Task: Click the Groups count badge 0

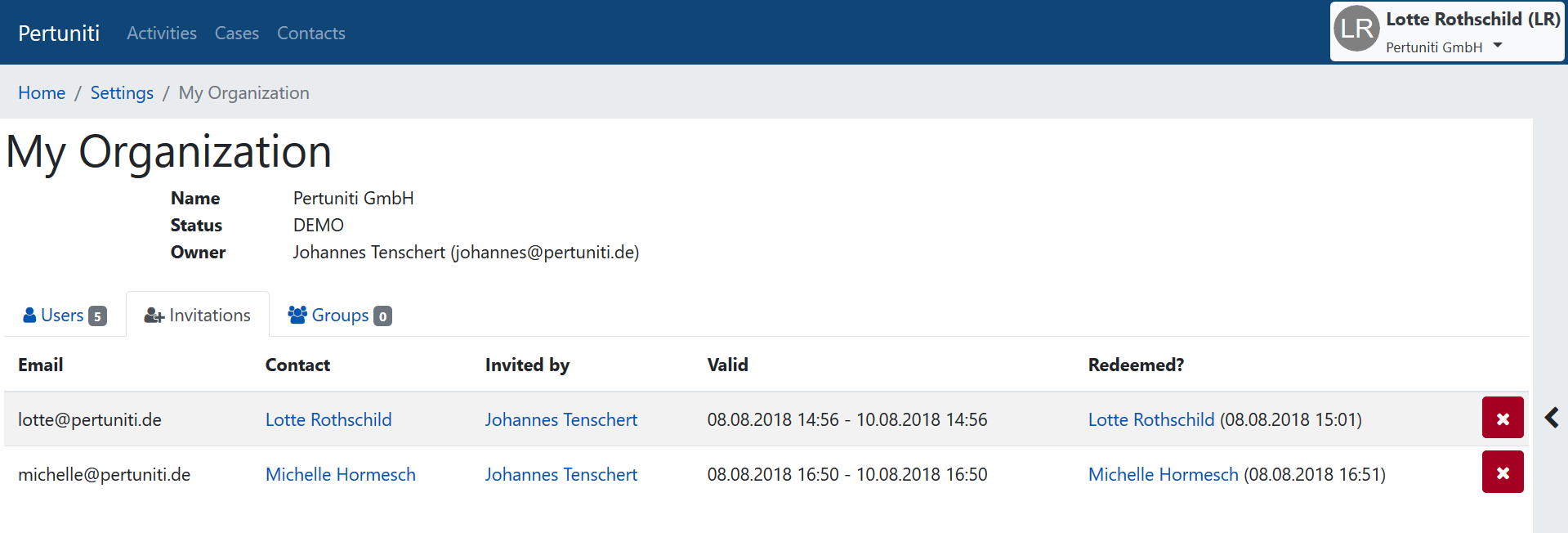Action: click(382, 316)
